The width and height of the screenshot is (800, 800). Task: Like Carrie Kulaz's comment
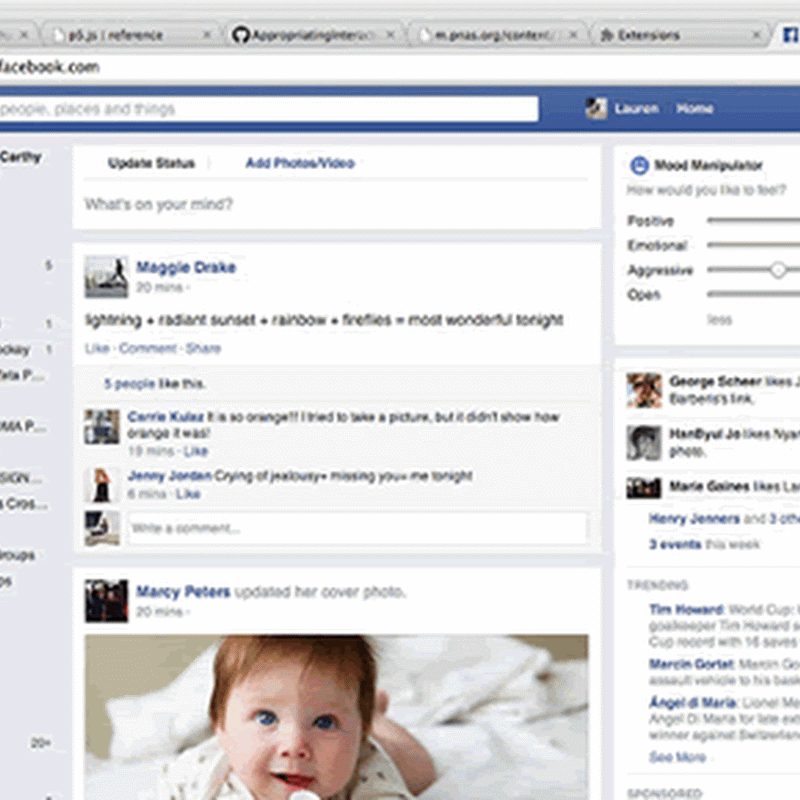pos(195,451)
